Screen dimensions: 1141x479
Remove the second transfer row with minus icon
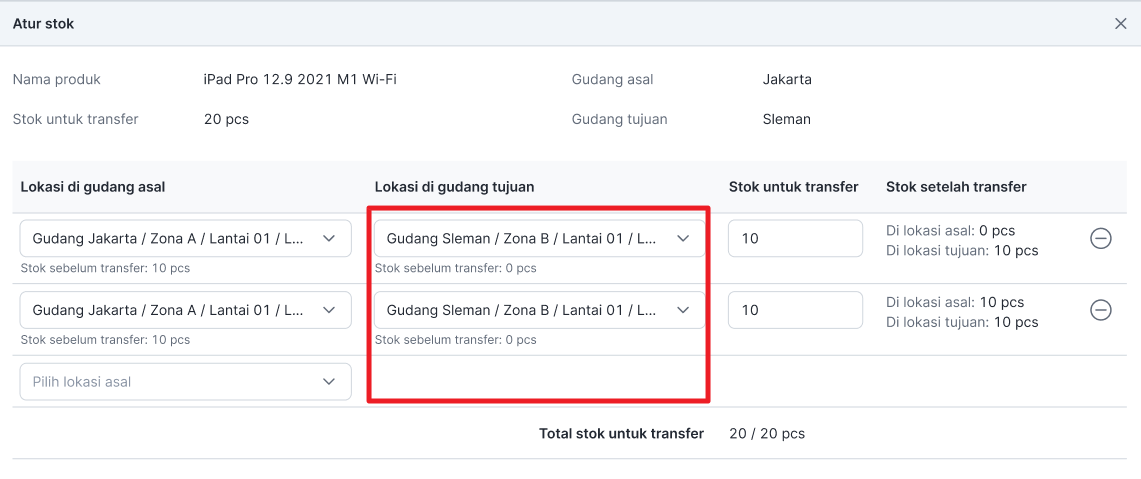pos(1100,310)
